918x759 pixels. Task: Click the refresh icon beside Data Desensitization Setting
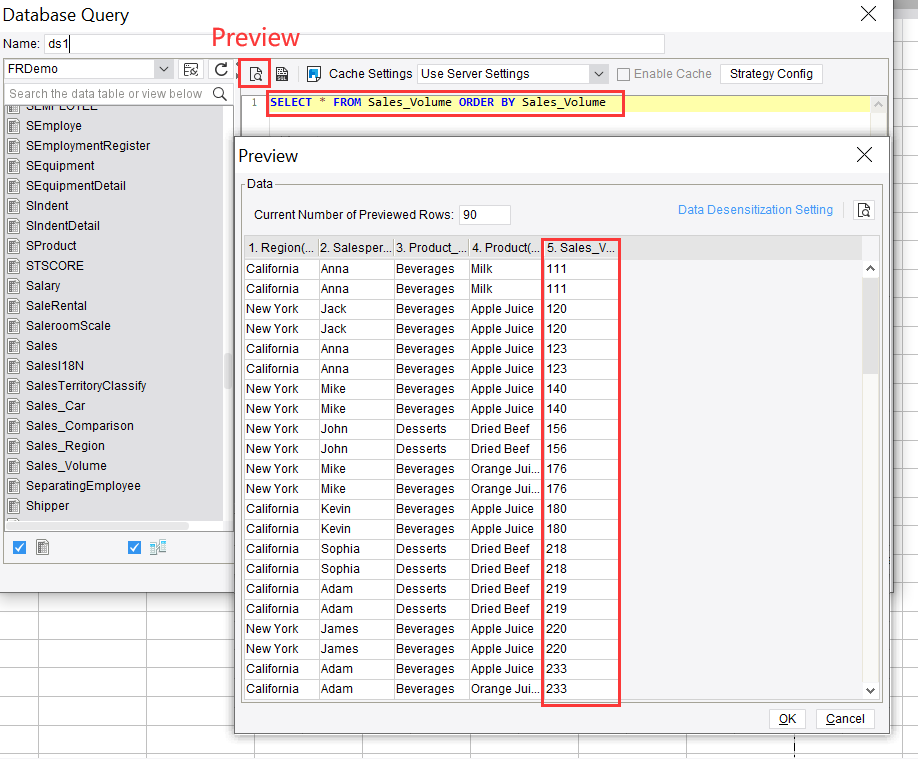864,210
